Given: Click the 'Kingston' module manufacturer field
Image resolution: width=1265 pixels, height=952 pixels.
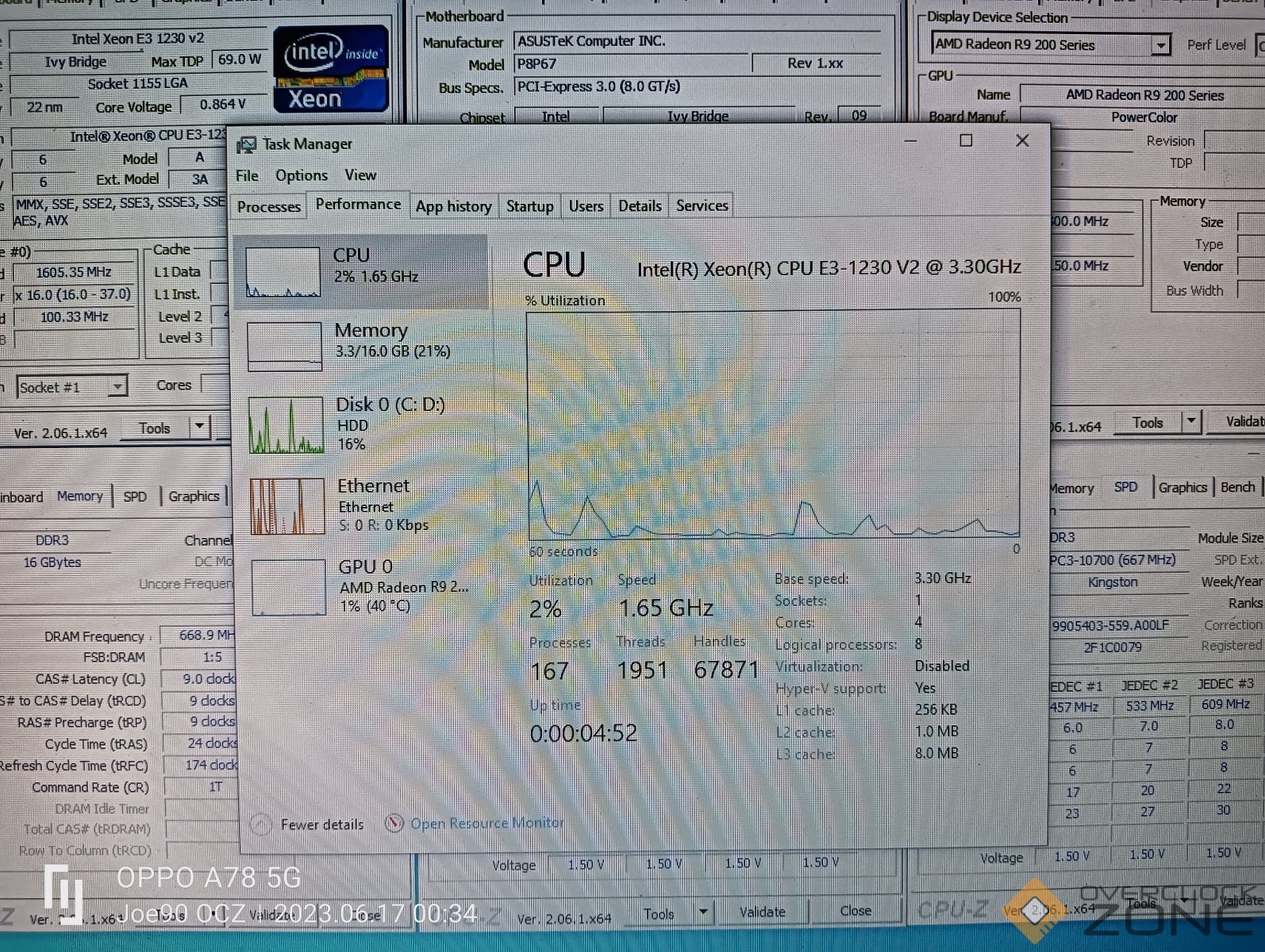Looking at the screenshot, I should click(x=1112, y=582).
